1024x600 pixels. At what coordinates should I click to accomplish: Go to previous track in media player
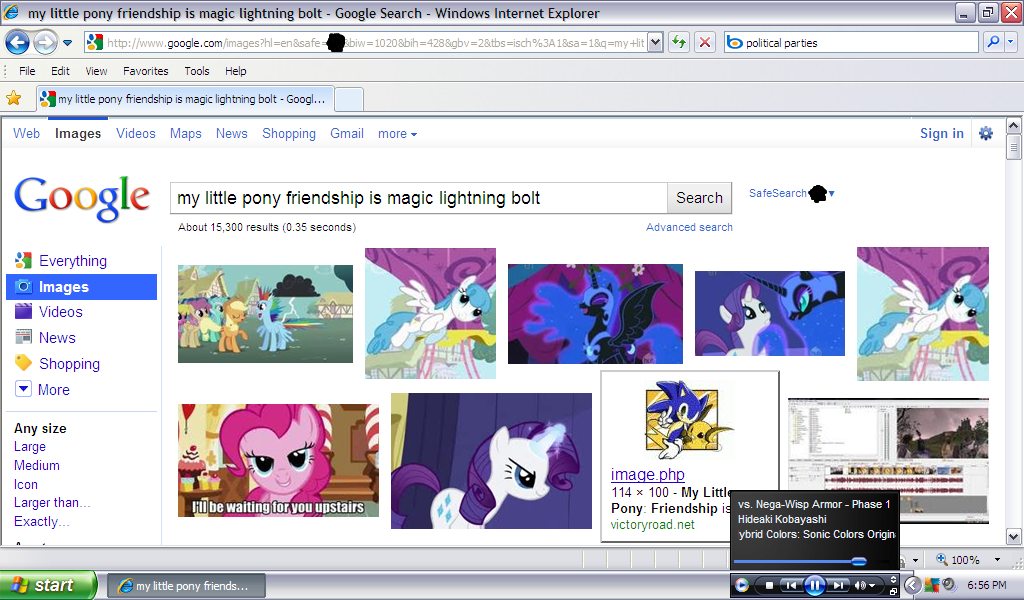click(790, 585)
